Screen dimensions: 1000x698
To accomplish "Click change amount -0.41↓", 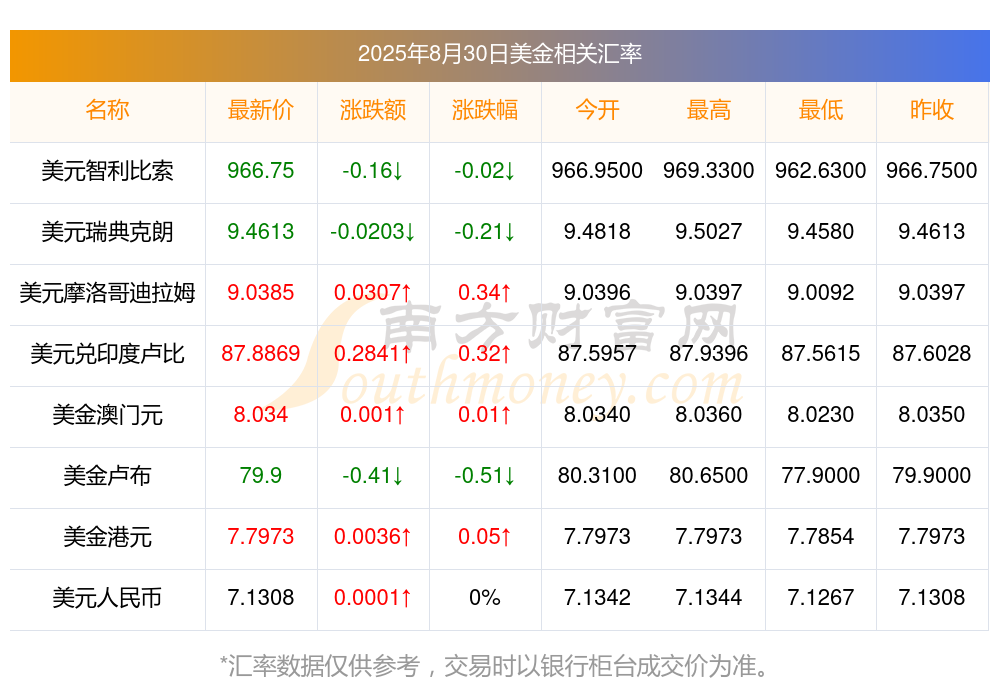I will pos(372,475).
